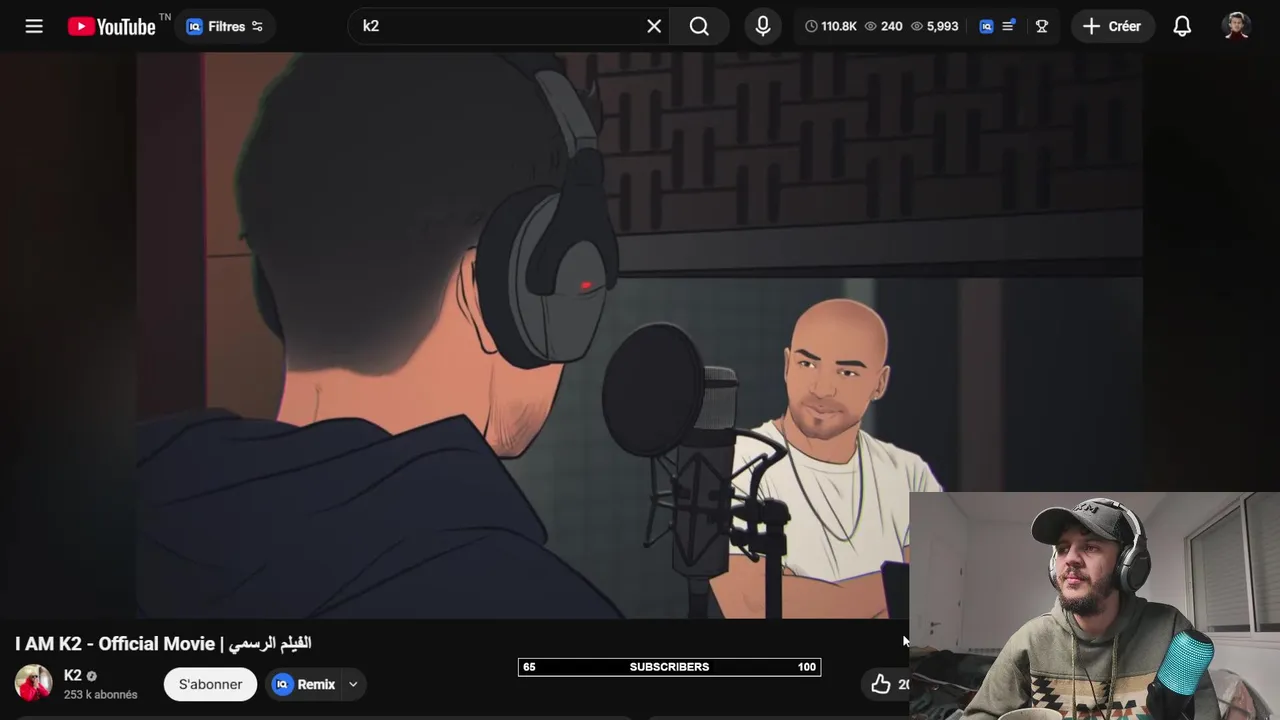Click the K2 verified badge
Viewport: 1280px width, 720px height.
pos(92,676)
